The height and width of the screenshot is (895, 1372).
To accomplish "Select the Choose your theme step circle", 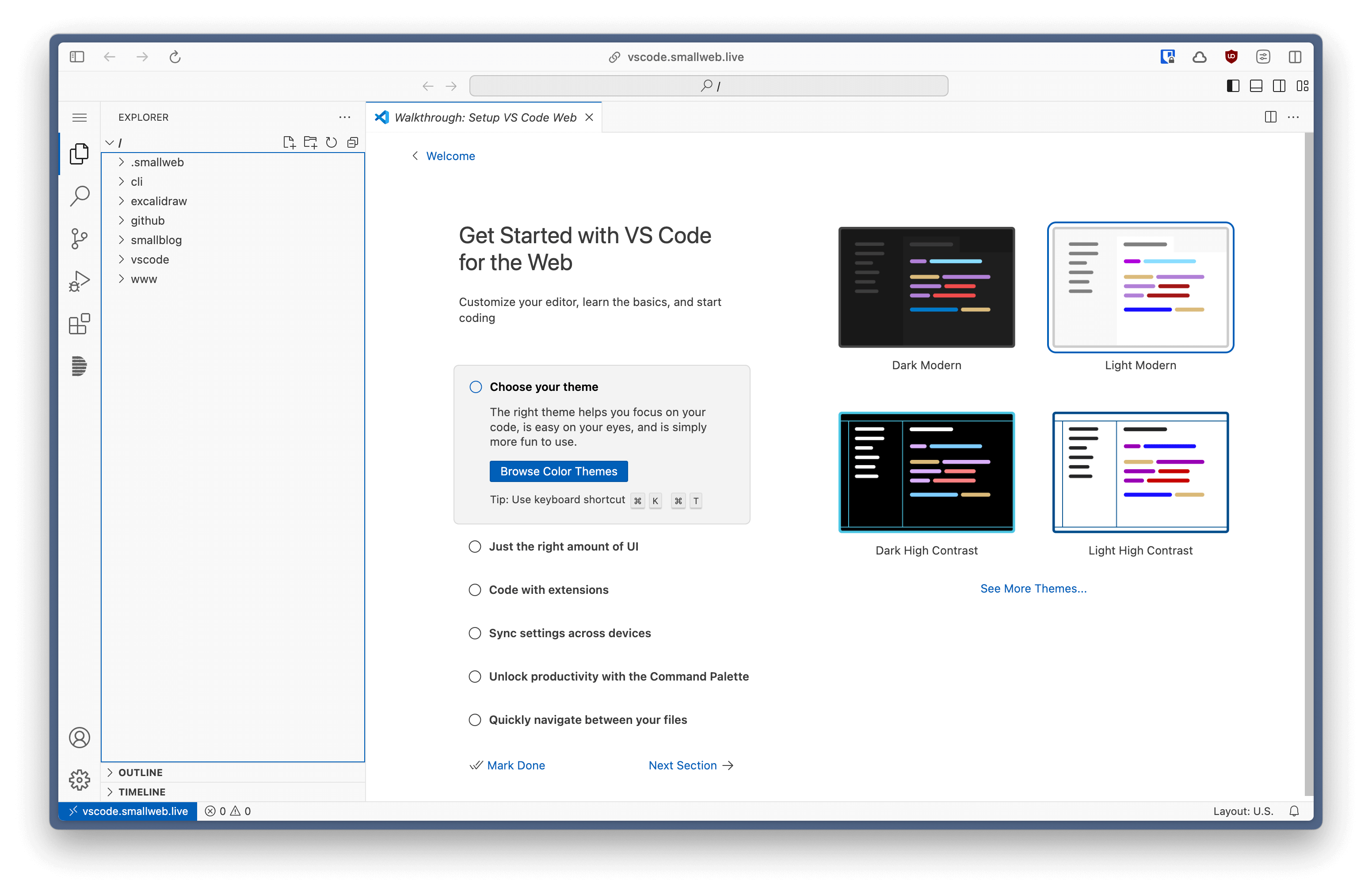I will 476,387.
